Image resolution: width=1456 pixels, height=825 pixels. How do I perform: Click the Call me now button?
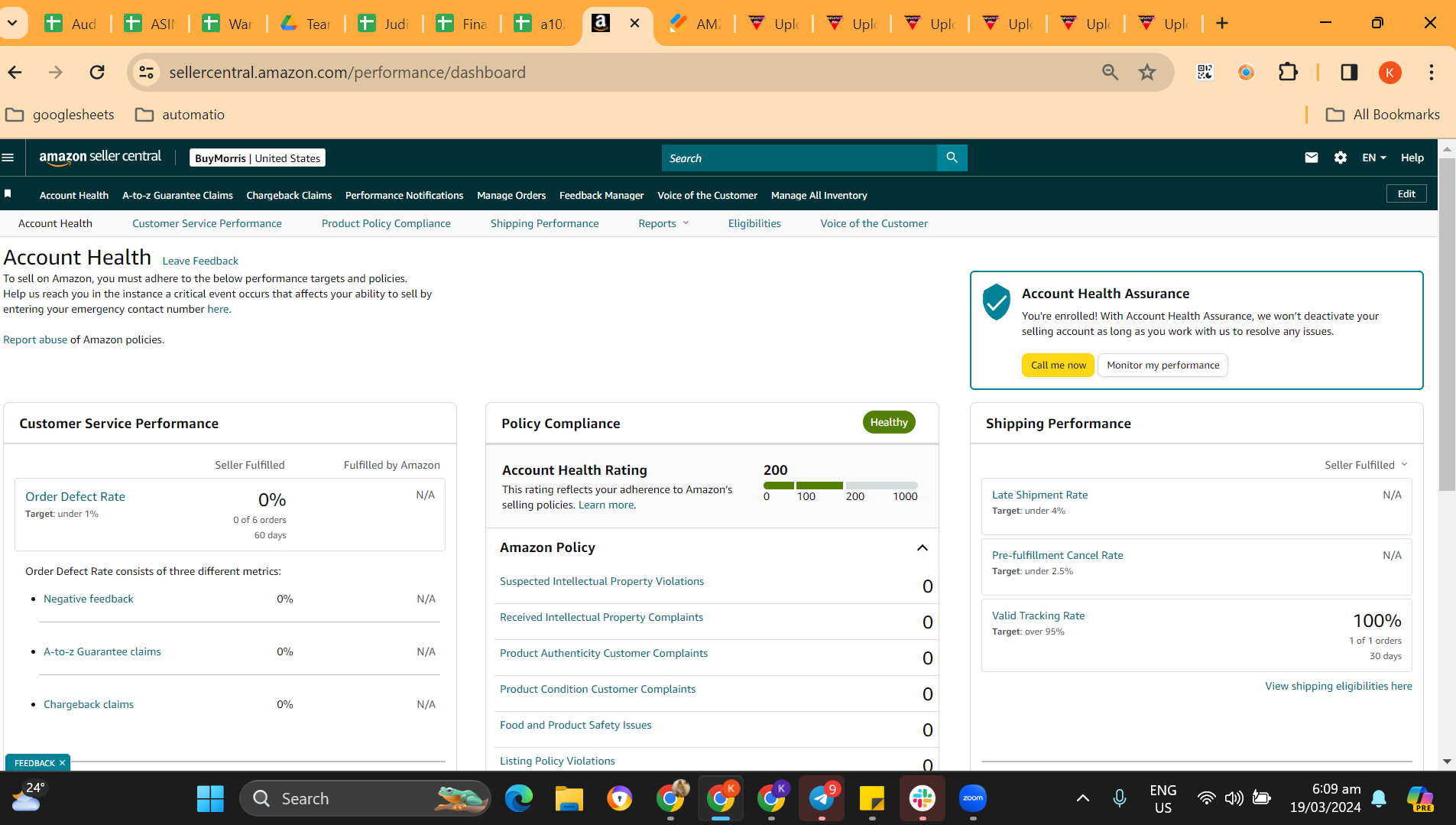[x=1058, y=365]
